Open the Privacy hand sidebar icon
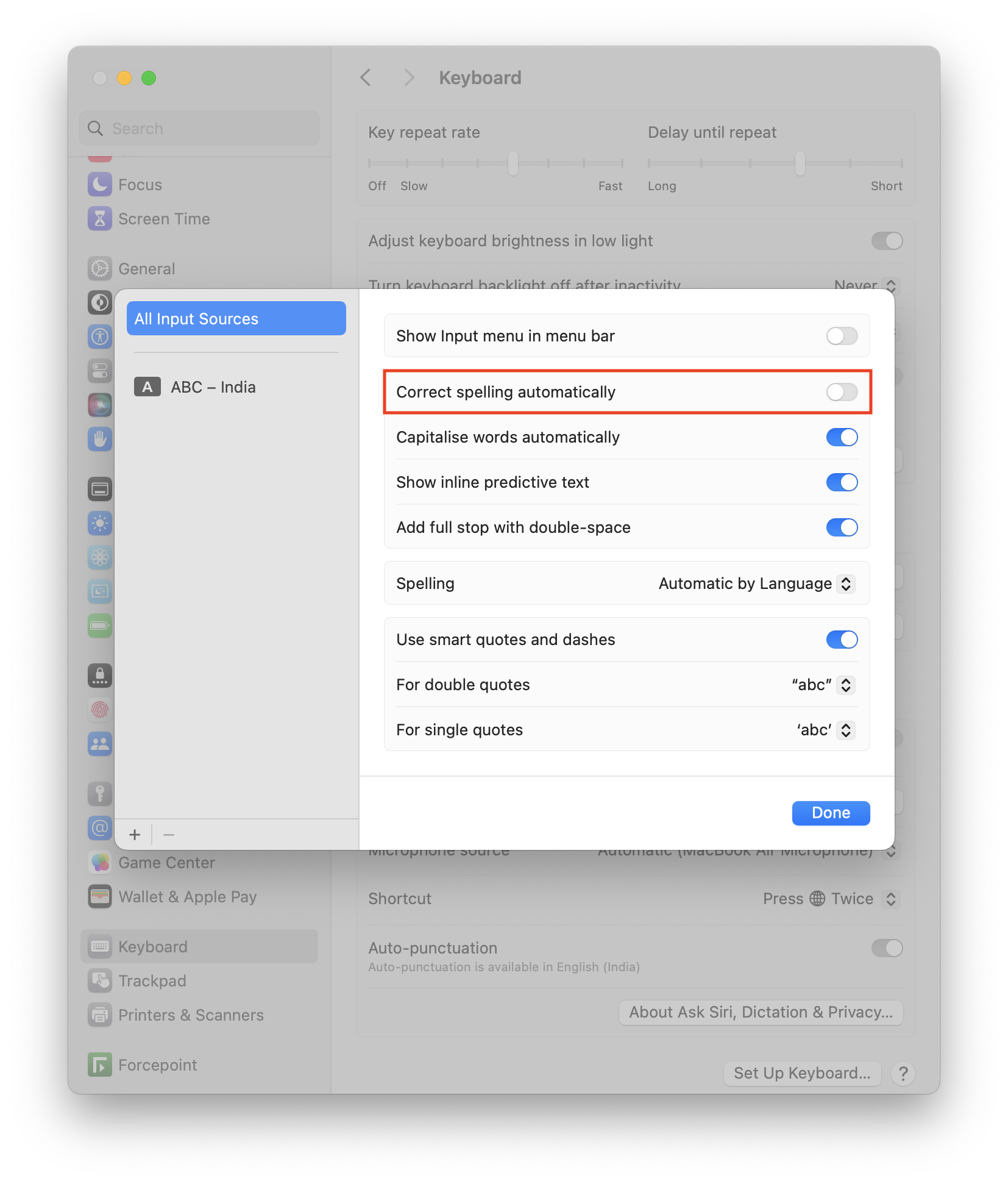The image size is (1008, 1184). [x=100, y=439]
